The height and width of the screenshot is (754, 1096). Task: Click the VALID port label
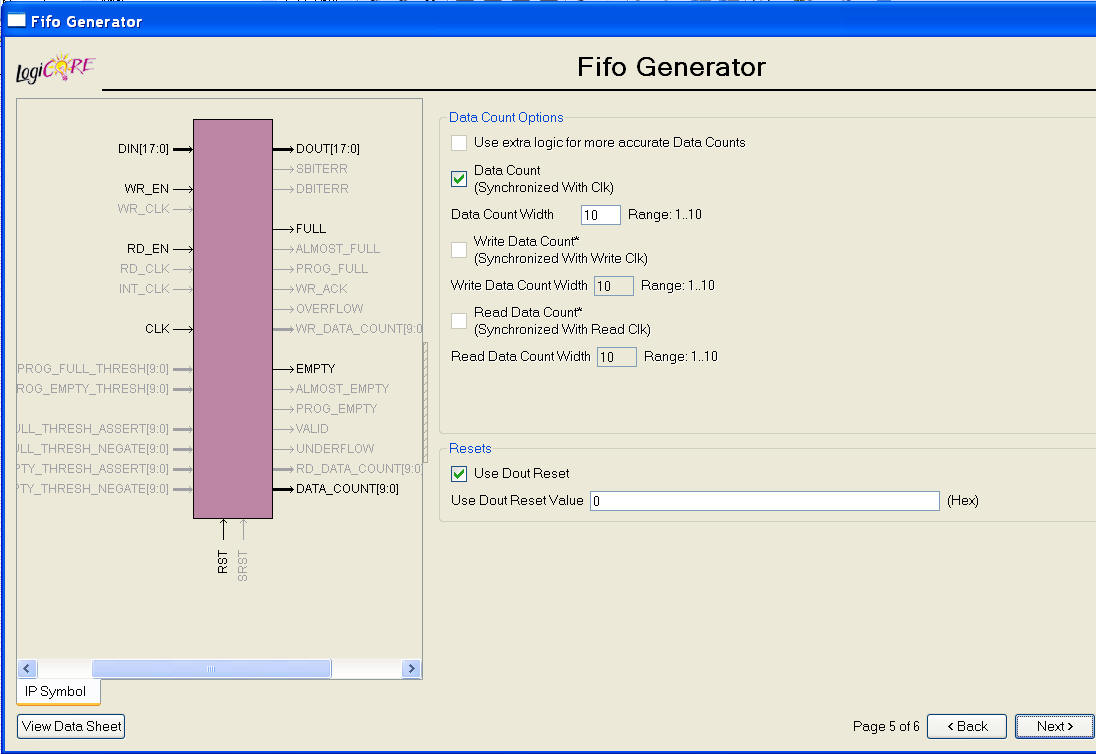pos(312,429)
